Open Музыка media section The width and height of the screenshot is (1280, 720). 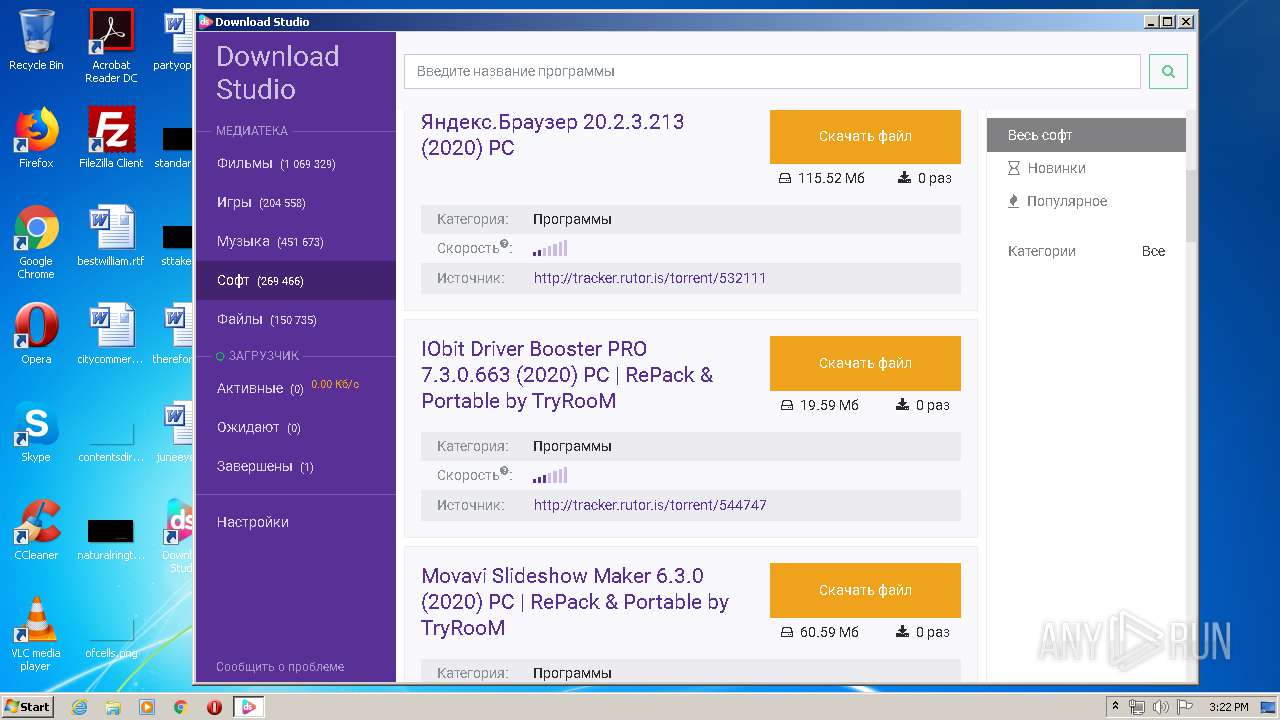point(296,241)
